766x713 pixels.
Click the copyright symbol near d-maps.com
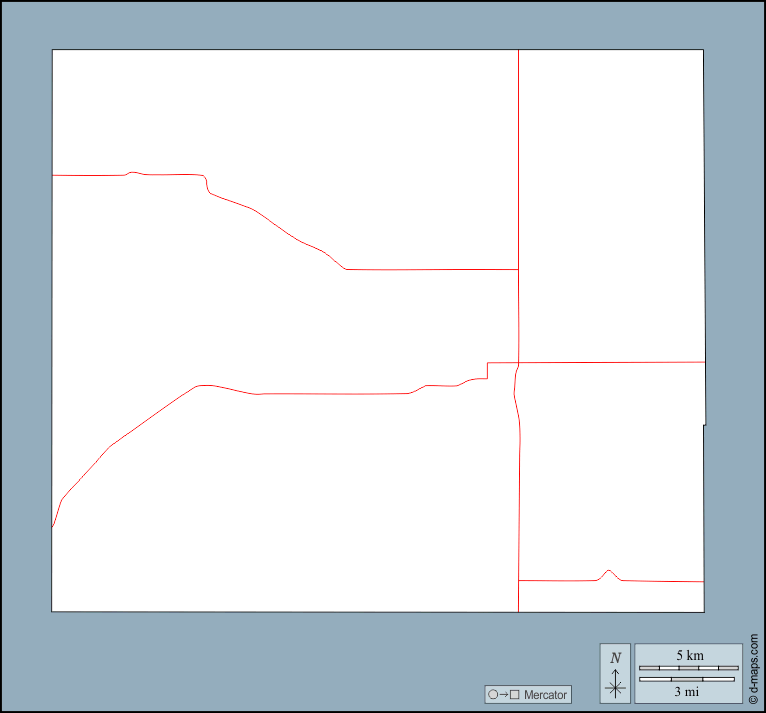point(754,698)
